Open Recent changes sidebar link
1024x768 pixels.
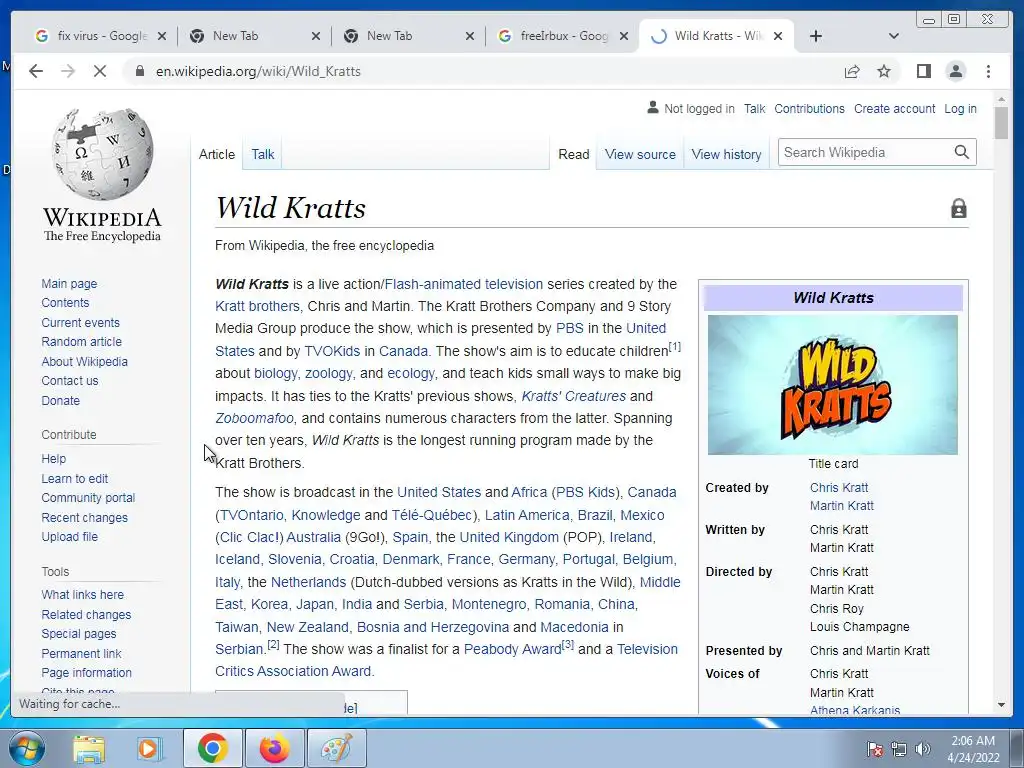point(85,517)
